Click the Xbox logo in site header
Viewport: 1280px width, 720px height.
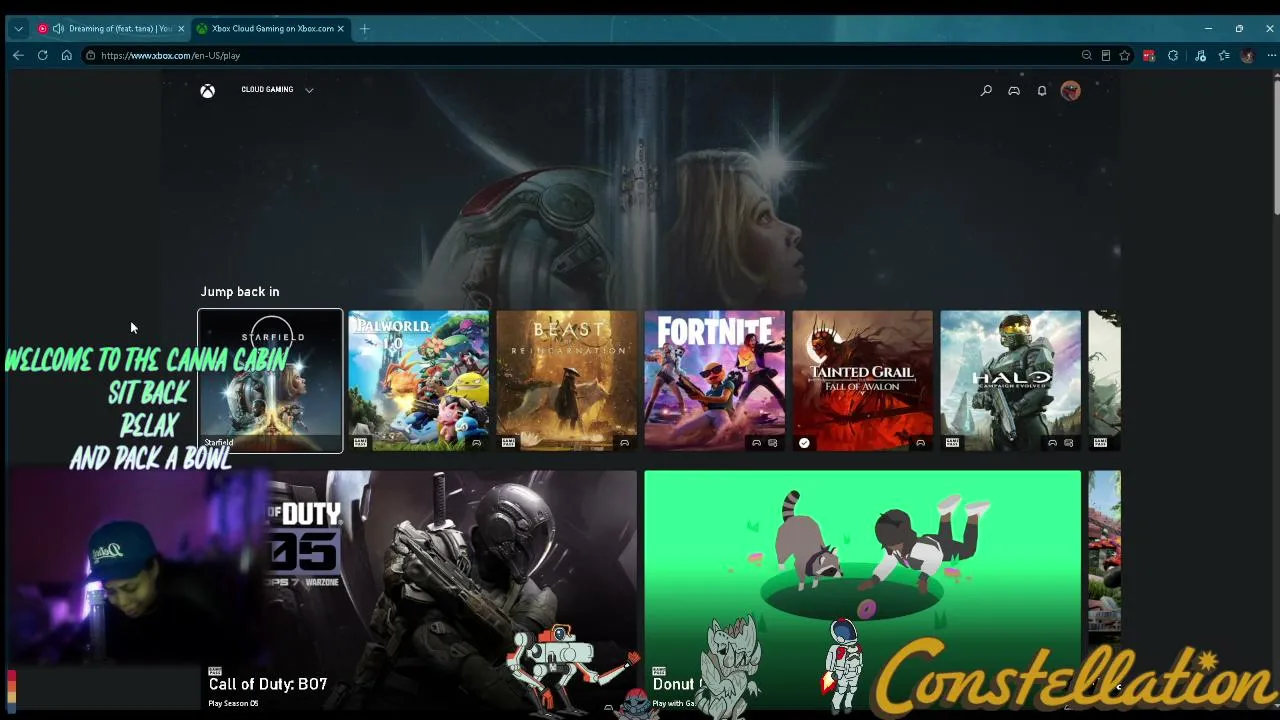click(x=207, y=91)
